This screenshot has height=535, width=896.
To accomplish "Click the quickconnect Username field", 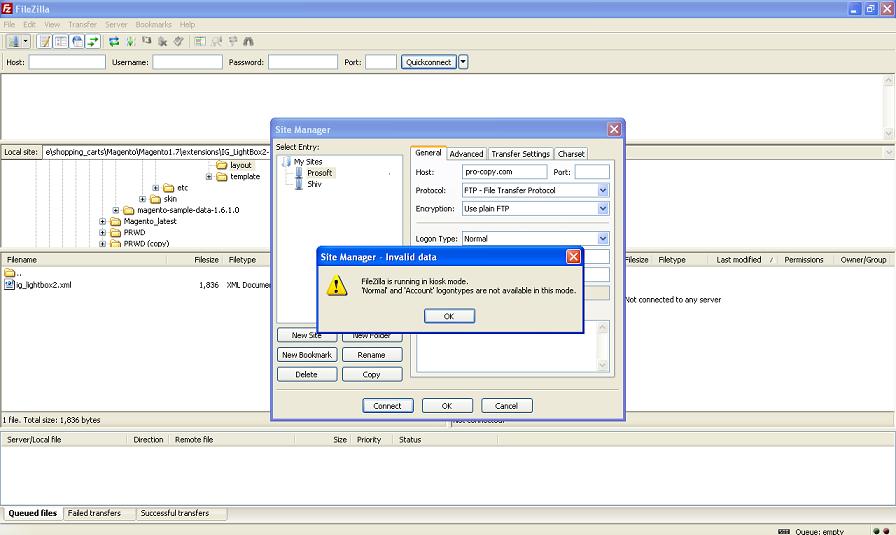I will tap(187, 62).
